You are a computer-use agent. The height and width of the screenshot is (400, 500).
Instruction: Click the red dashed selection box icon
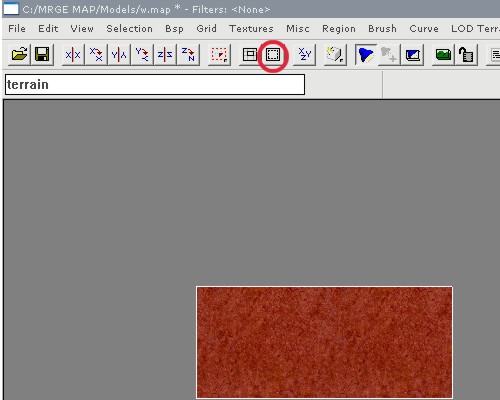219,54
